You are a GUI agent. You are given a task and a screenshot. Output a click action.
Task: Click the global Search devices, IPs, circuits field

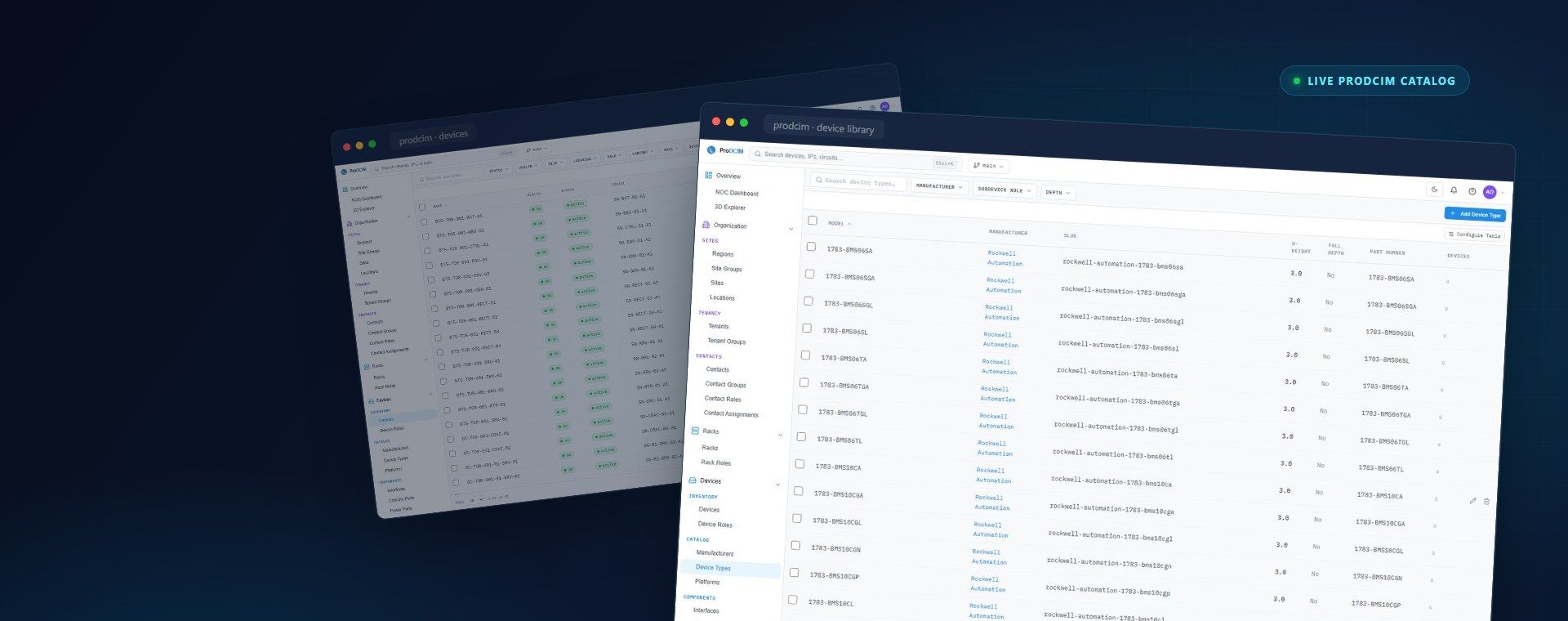[x=854, y=157]
